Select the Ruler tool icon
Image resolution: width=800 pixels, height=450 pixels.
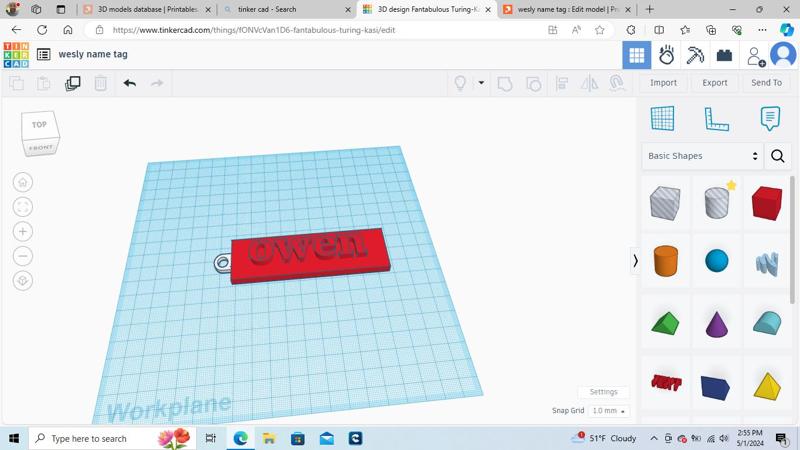(716, 119)
